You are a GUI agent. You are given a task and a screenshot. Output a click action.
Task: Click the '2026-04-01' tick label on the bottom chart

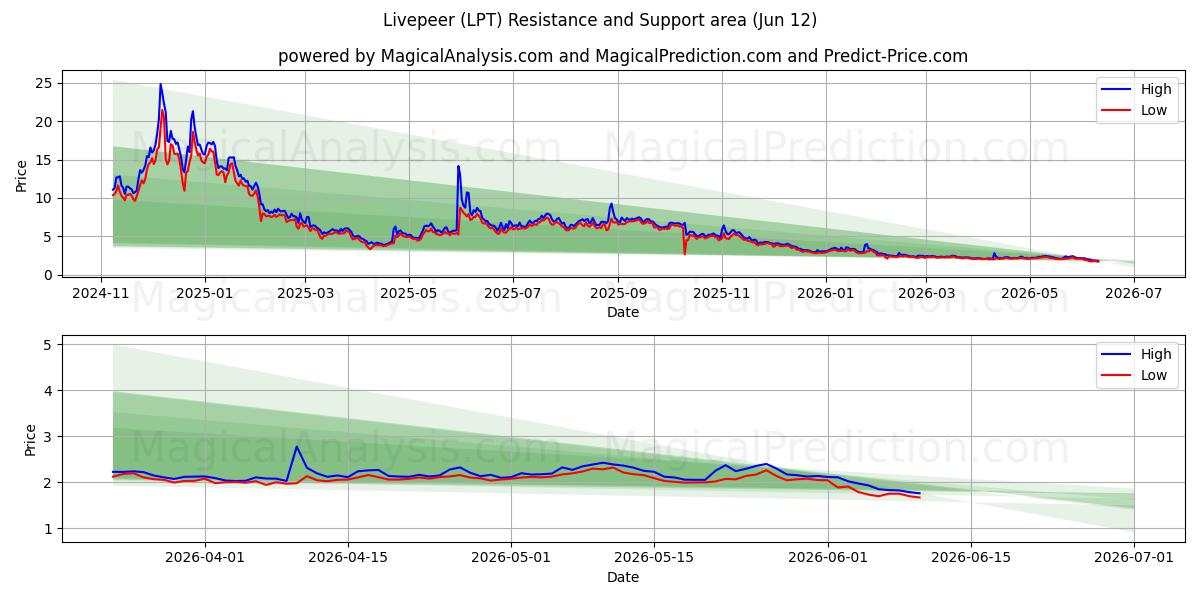coord(205,558)
